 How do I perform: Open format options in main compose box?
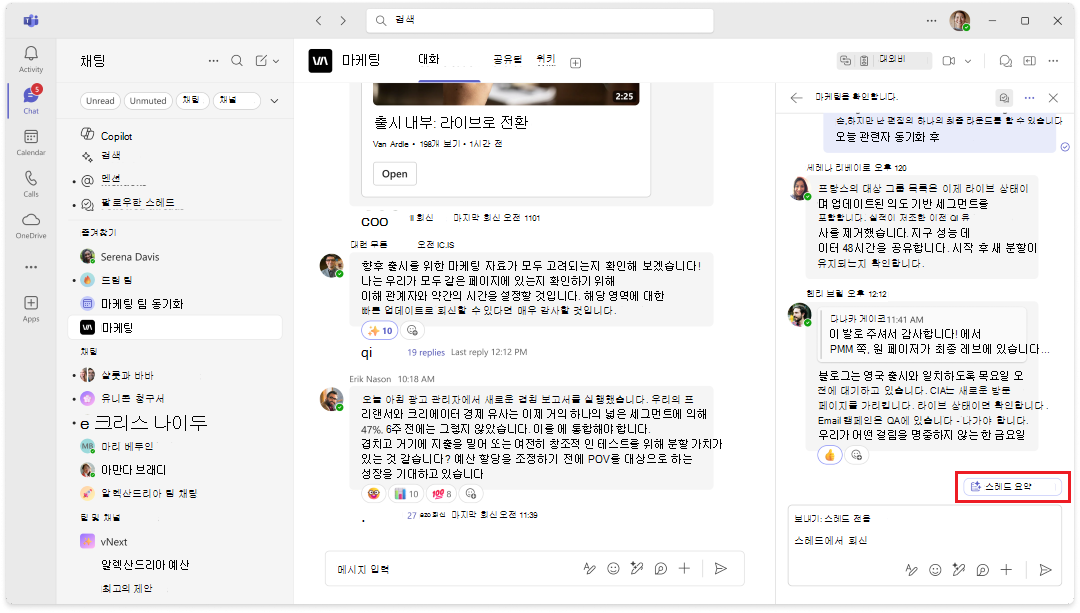(x=590, y=568)
